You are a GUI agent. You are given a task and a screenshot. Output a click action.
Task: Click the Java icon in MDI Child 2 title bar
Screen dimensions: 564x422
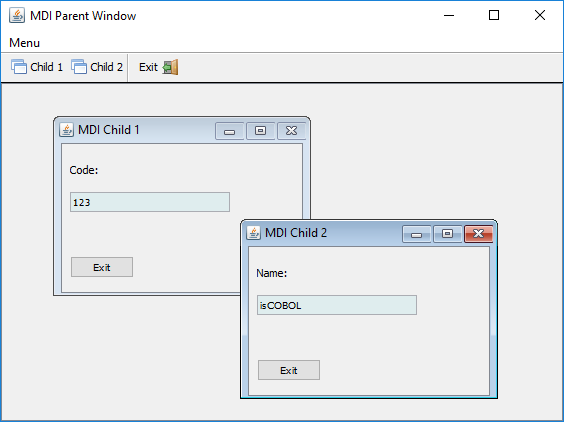(x=253, y=233)
